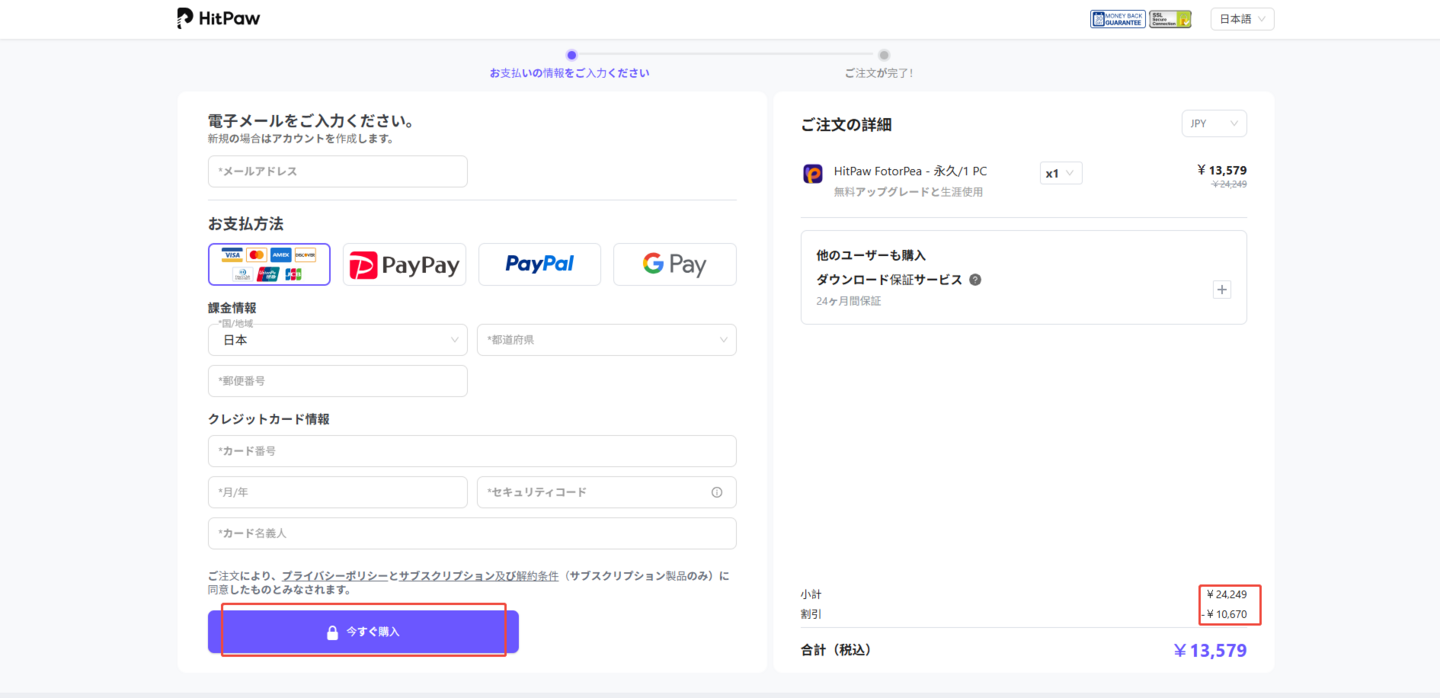Click the info icon in security code field
The image size is (1440, 698).
[716, 492]
